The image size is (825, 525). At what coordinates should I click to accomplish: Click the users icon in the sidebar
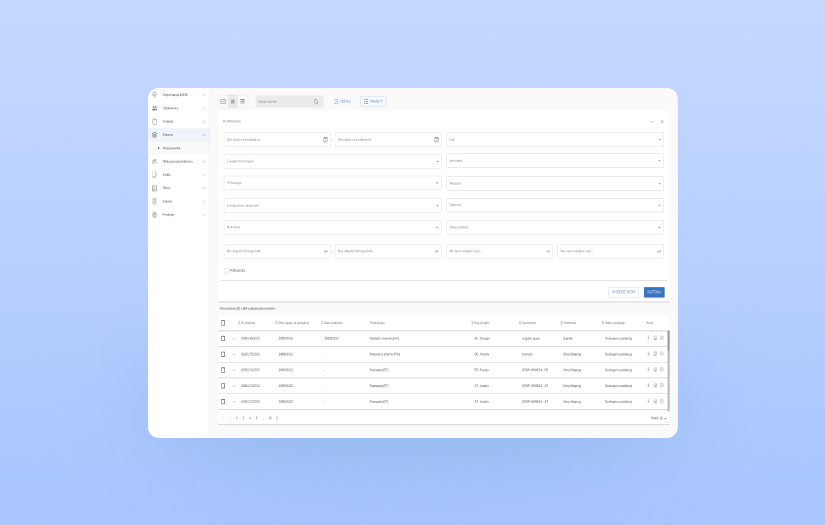pos(155,108)
